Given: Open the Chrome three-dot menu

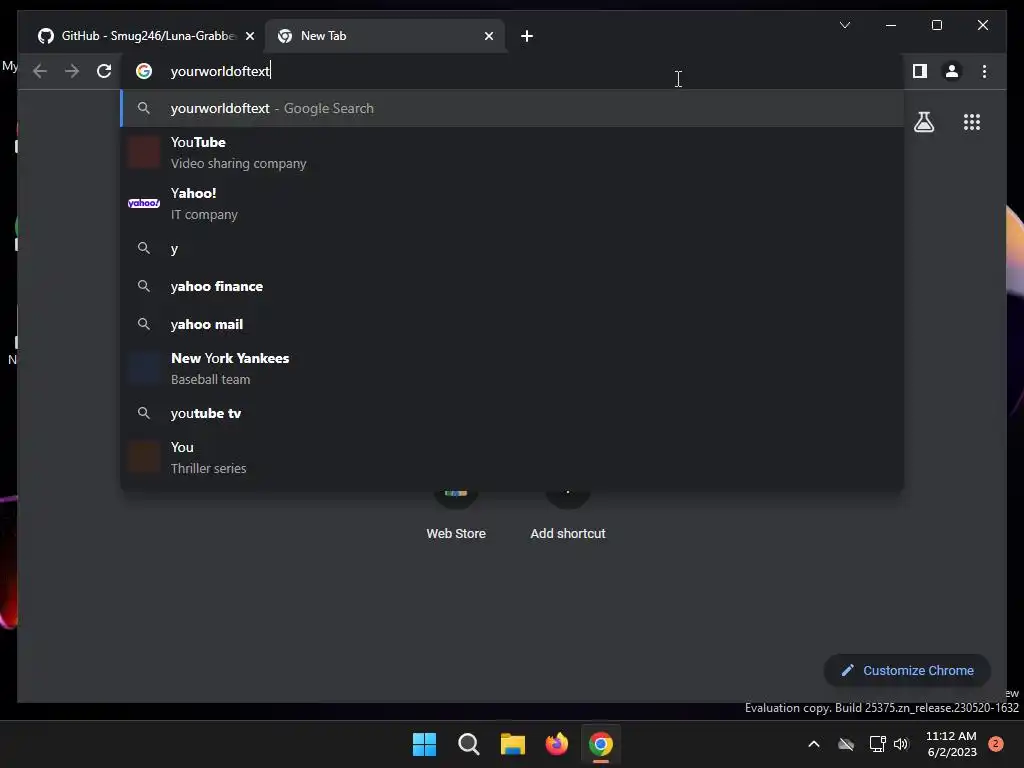Looking at the screenshot, I should 984,71.
